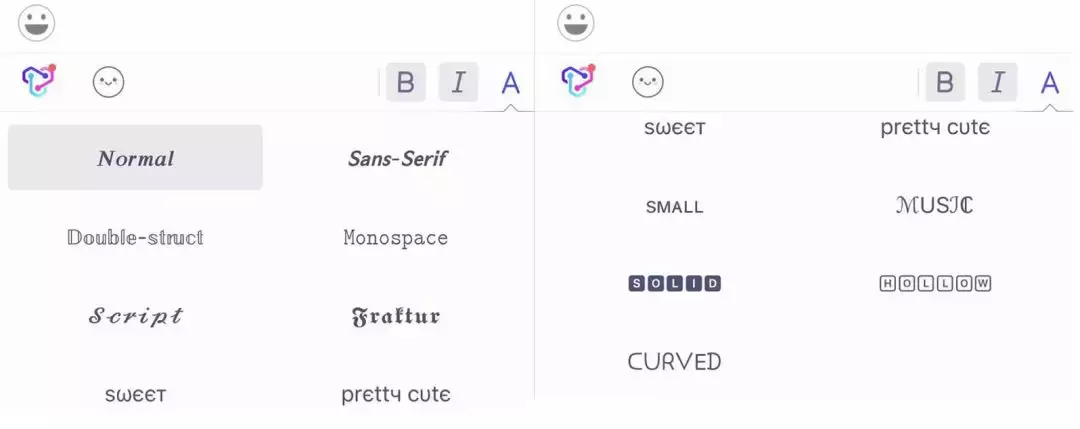Toggle bold B in right toolbar
This screenshot has height=429, width=1080.
coord(945,82)
